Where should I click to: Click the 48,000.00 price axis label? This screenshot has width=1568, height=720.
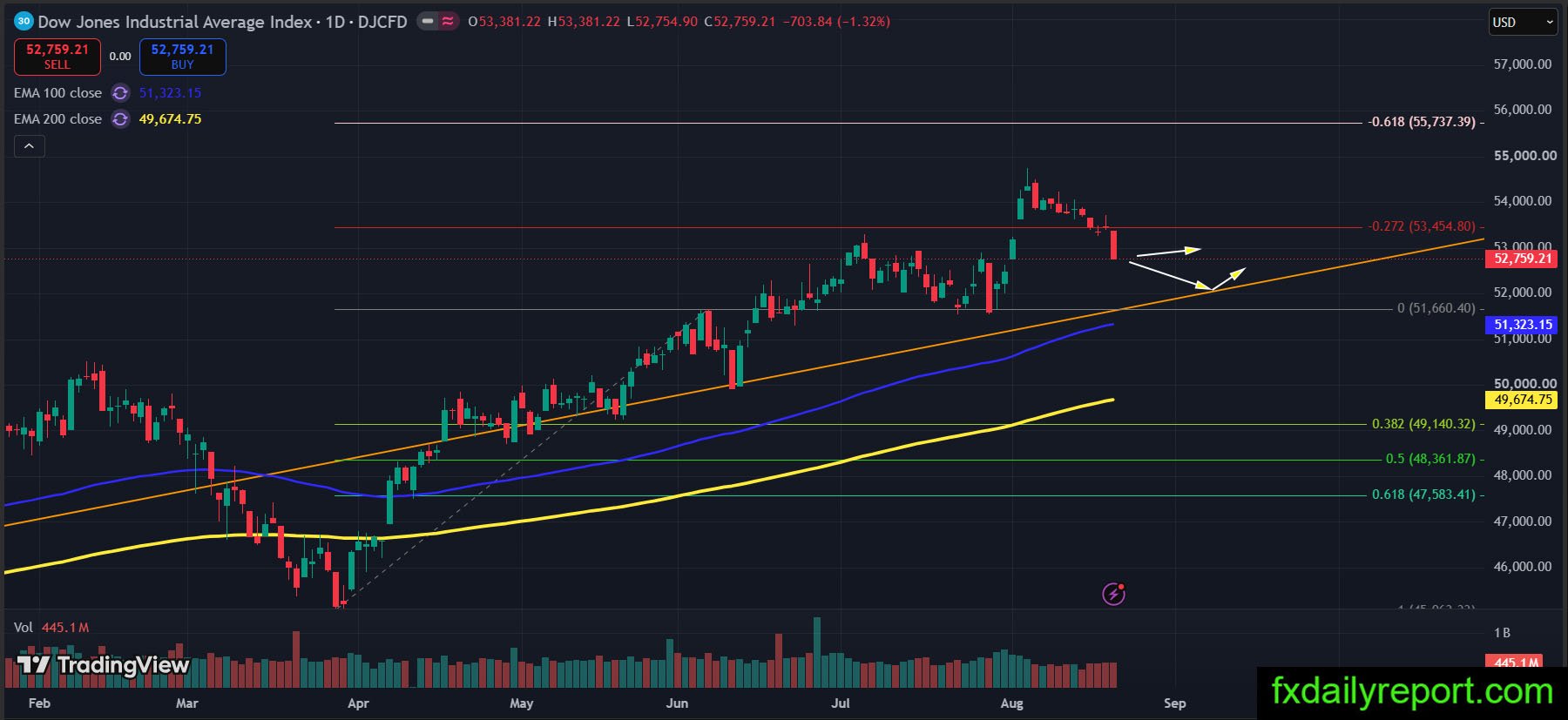coord(1523,475)
